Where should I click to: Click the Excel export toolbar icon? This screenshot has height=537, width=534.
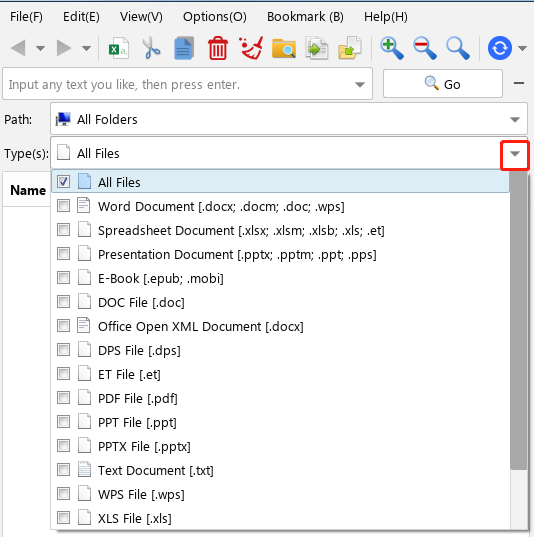(119, 48)
